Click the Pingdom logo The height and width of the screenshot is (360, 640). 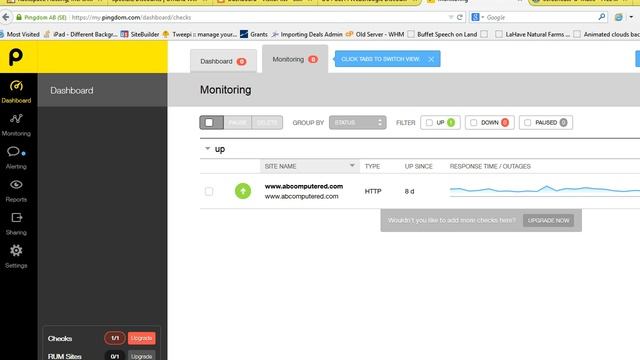click(x=16, y=57)
